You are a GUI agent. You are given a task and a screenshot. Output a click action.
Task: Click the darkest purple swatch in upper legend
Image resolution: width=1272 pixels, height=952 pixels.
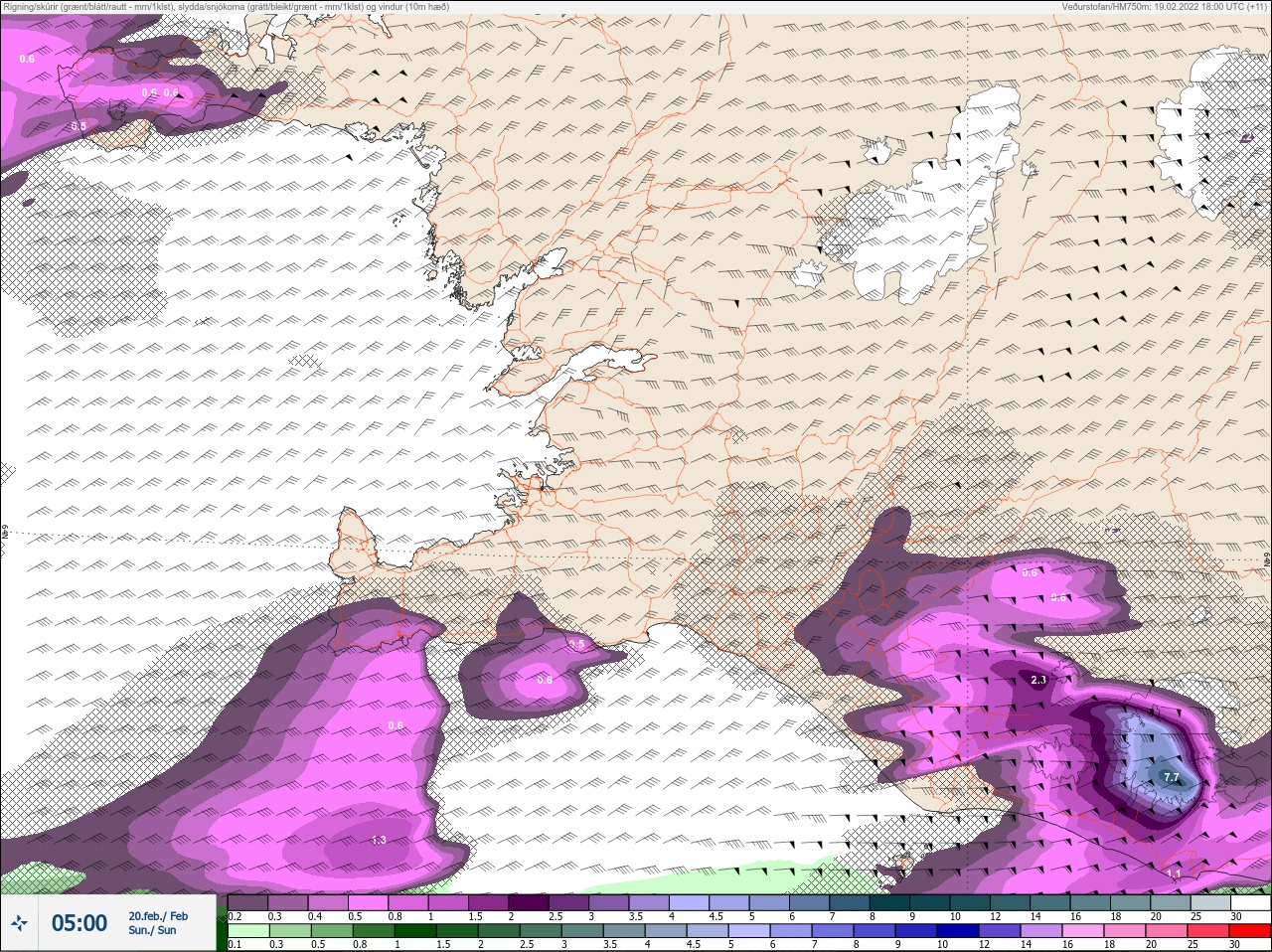click(x=531, y=902)
